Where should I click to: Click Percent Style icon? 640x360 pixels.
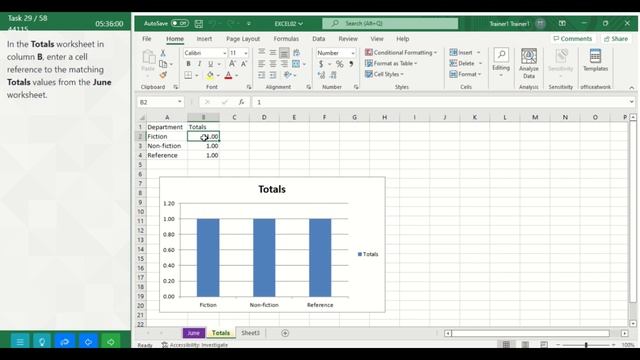(x=339, y=64)
